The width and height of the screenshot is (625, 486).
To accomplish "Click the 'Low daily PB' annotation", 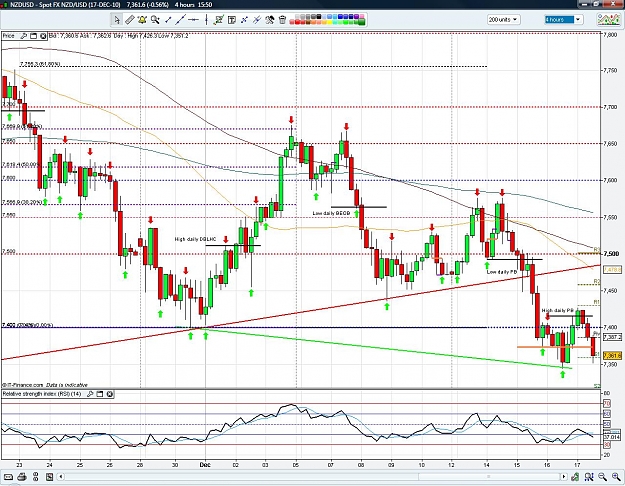I will click(501, 272).
